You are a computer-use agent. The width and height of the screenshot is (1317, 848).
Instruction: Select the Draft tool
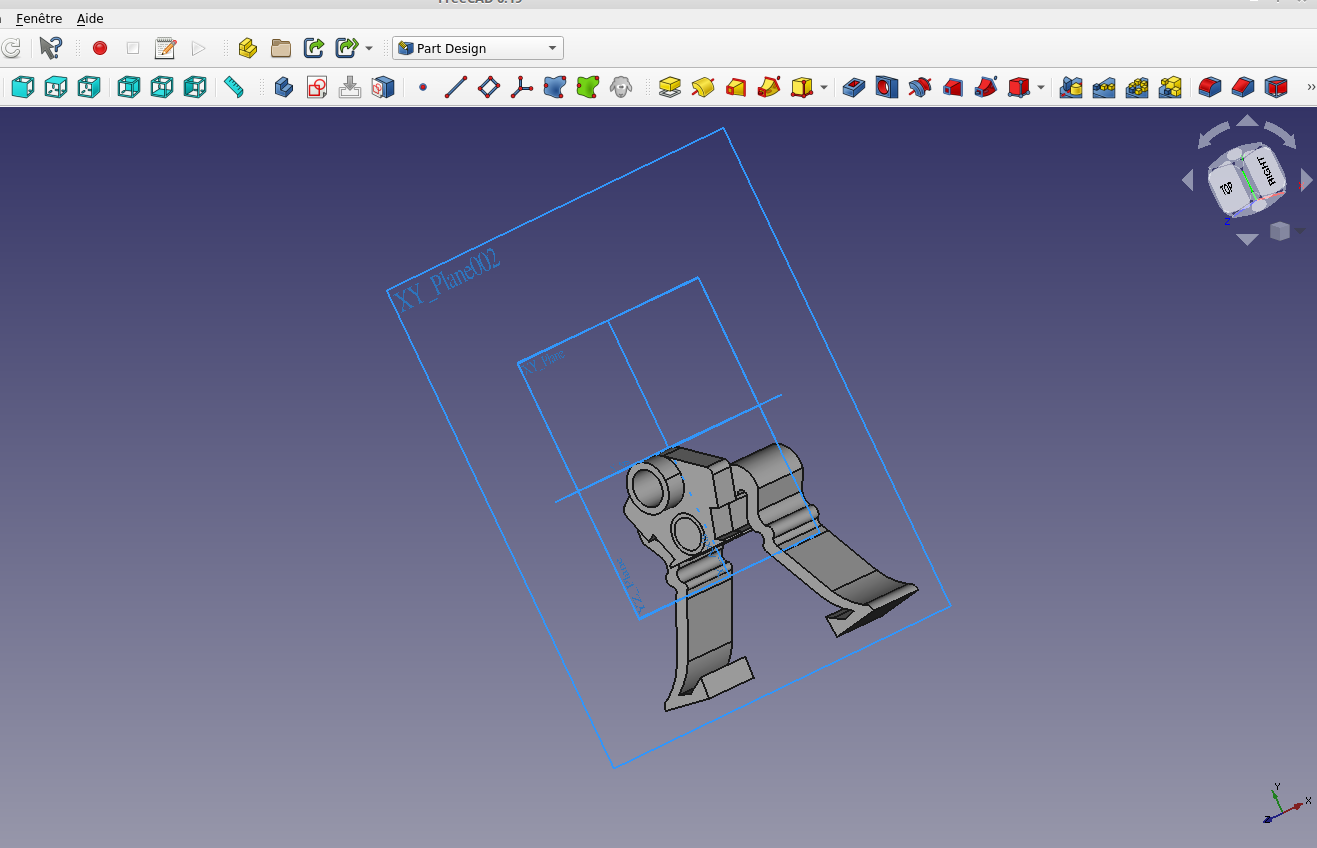[1276, 88]
